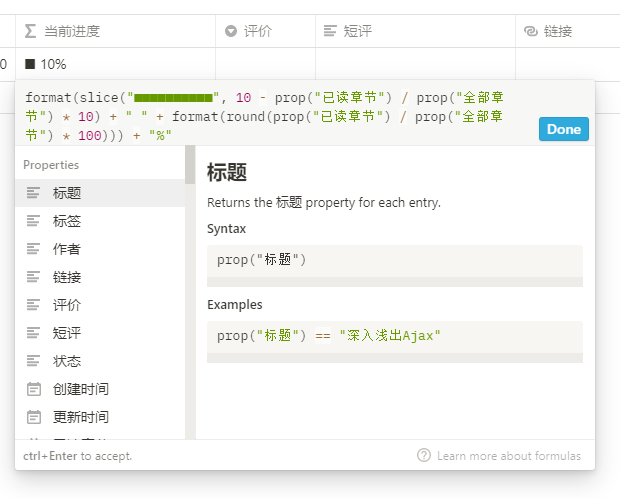Screen dimensions: 620x499
Task: Click the sigma icon beside 当前进度 column
Action: (31, 31)
